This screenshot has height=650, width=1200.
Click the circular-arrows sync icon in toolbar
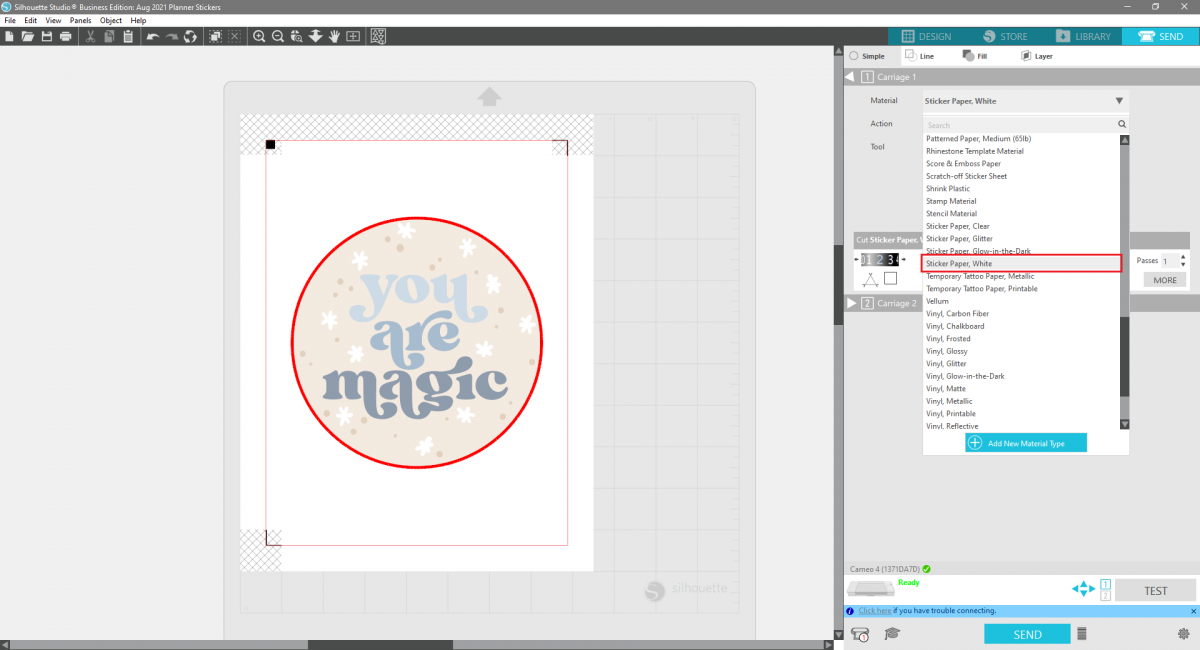click(190, 37)
